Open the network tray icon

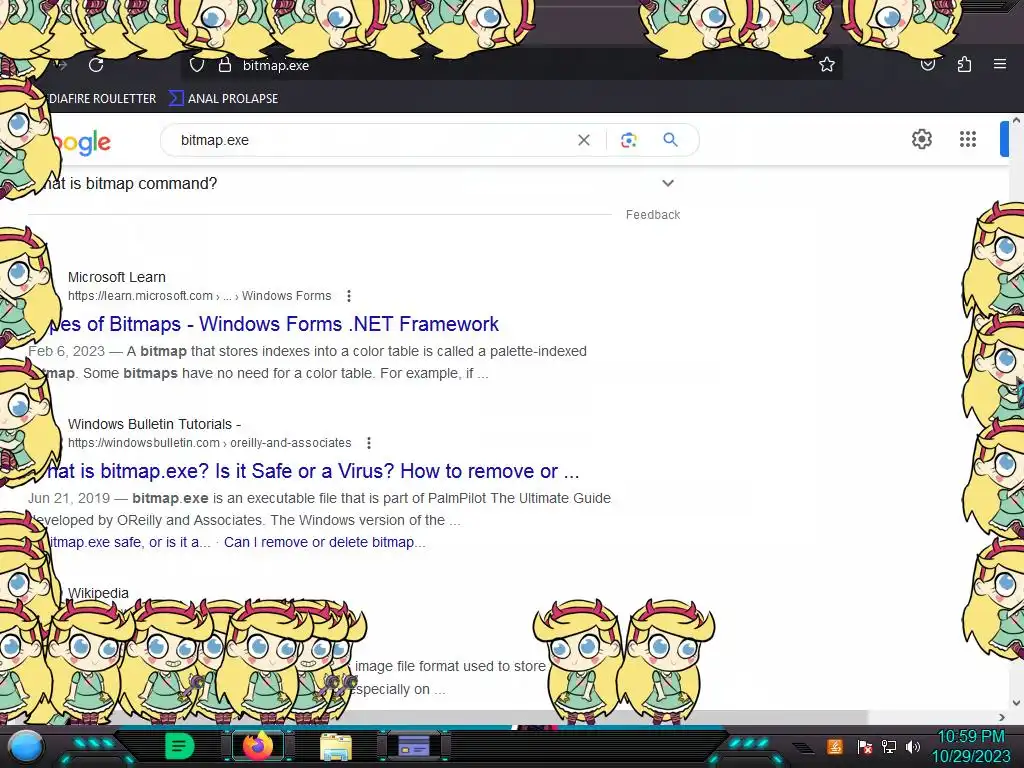889,746
